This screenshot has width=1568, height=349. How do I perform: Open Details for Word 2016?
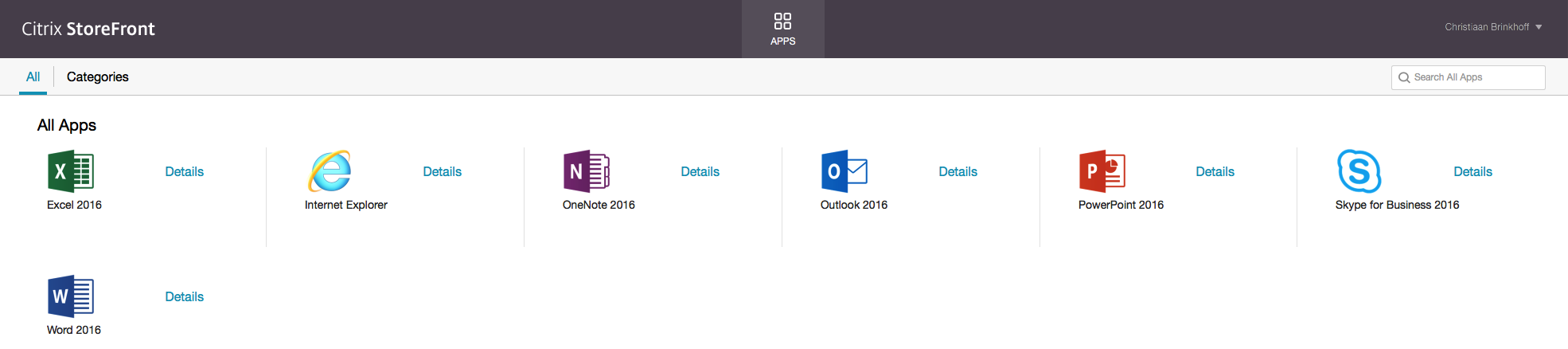(184, 297)
